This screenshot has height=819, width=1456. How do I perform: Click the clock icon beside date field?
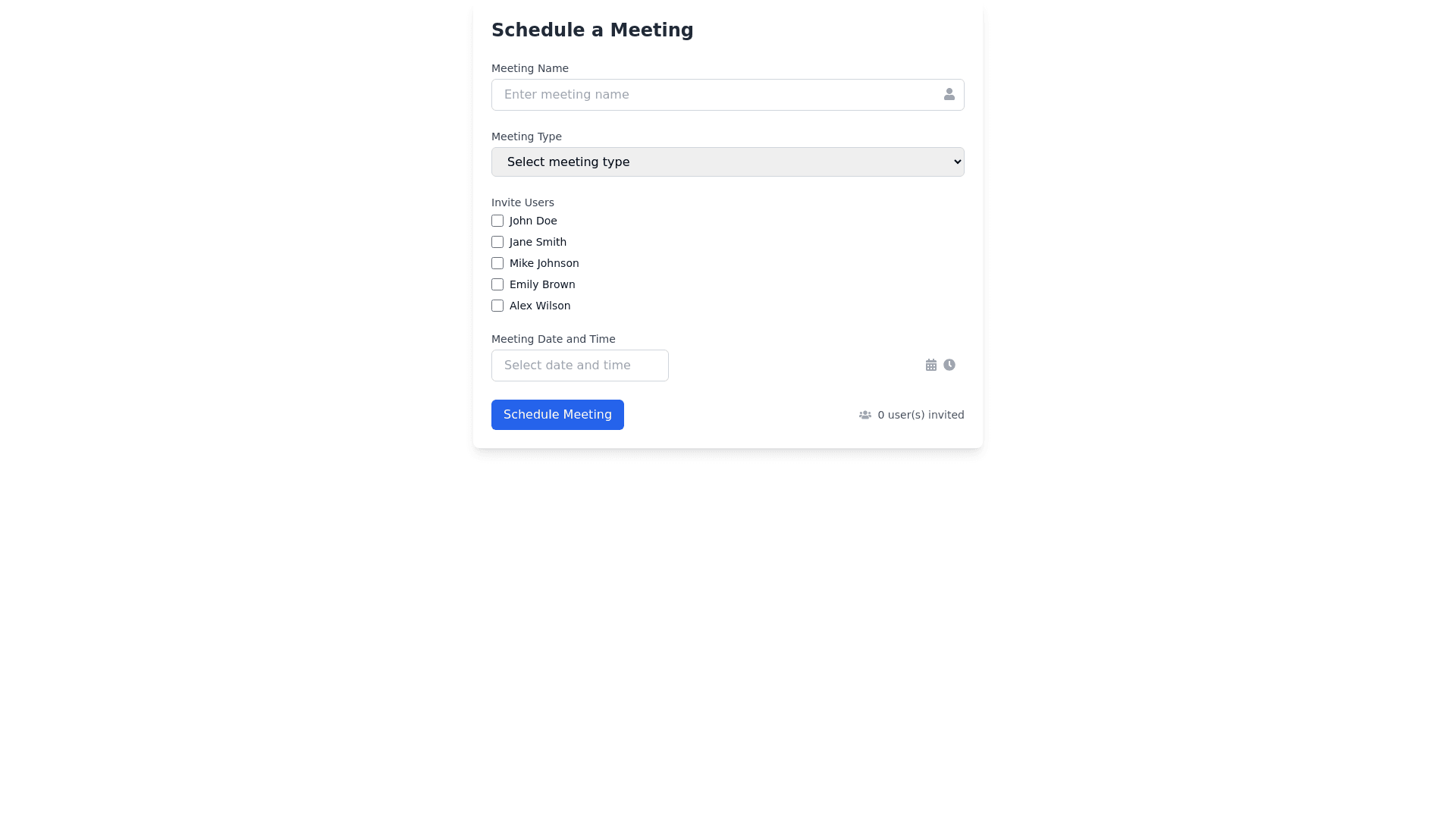tap(949, 365)
